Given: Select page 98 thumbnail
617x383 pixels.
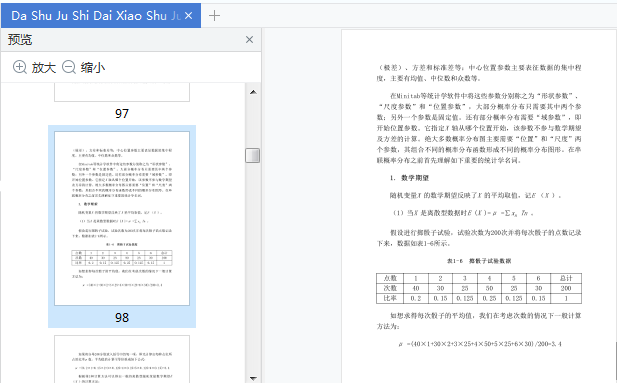Looking at the screenshot, I should [122, 218].
